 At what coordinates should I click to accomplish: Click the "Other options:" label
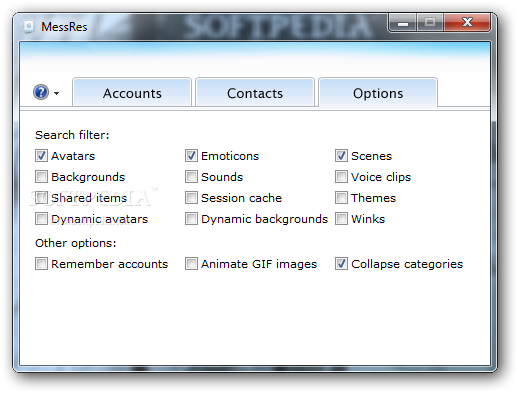click(x=76, y=243)
